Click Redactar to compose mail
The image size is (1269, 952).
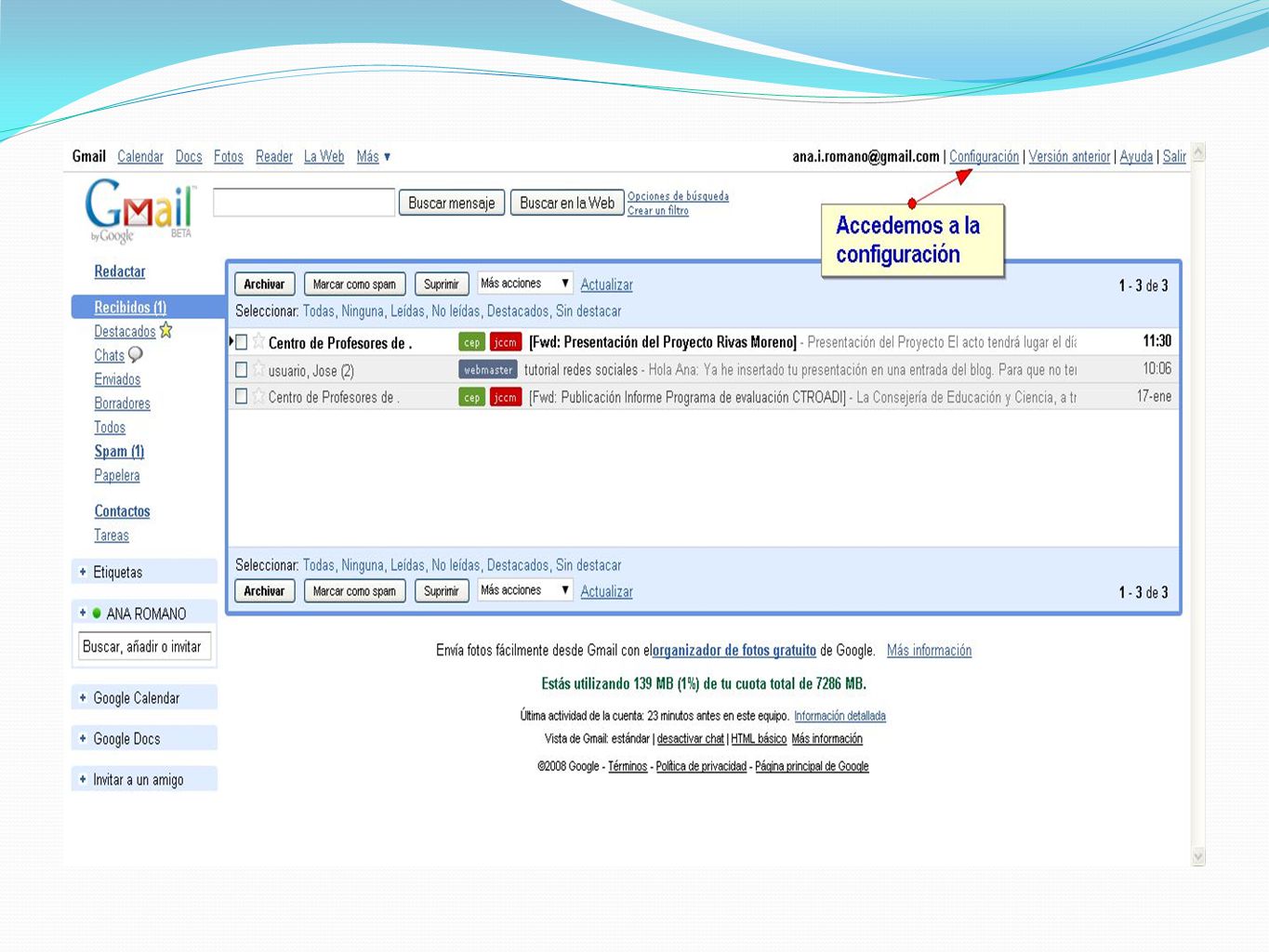120,271
